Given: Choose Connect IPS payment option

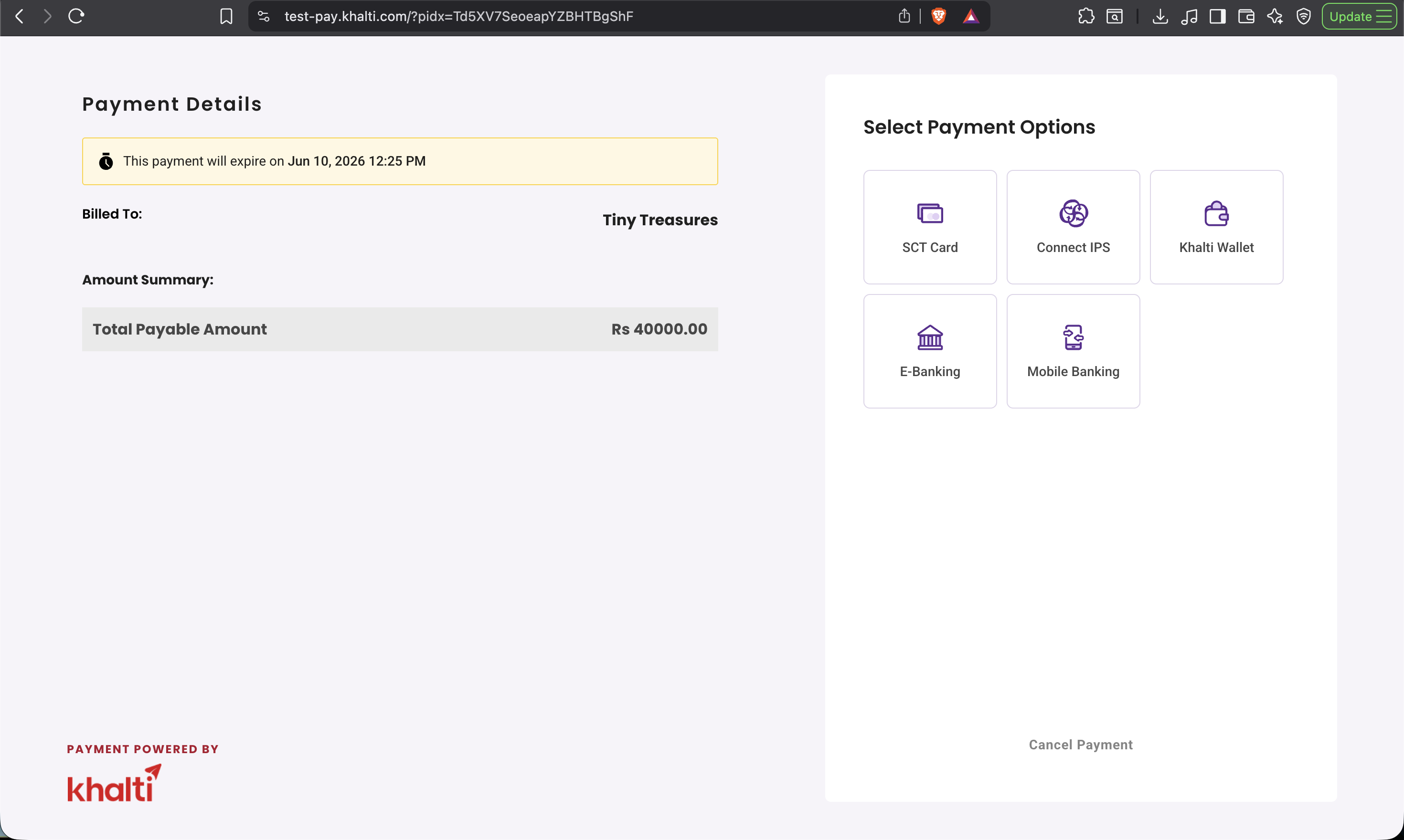Looking at the screenshot, I should (1073, 227).
